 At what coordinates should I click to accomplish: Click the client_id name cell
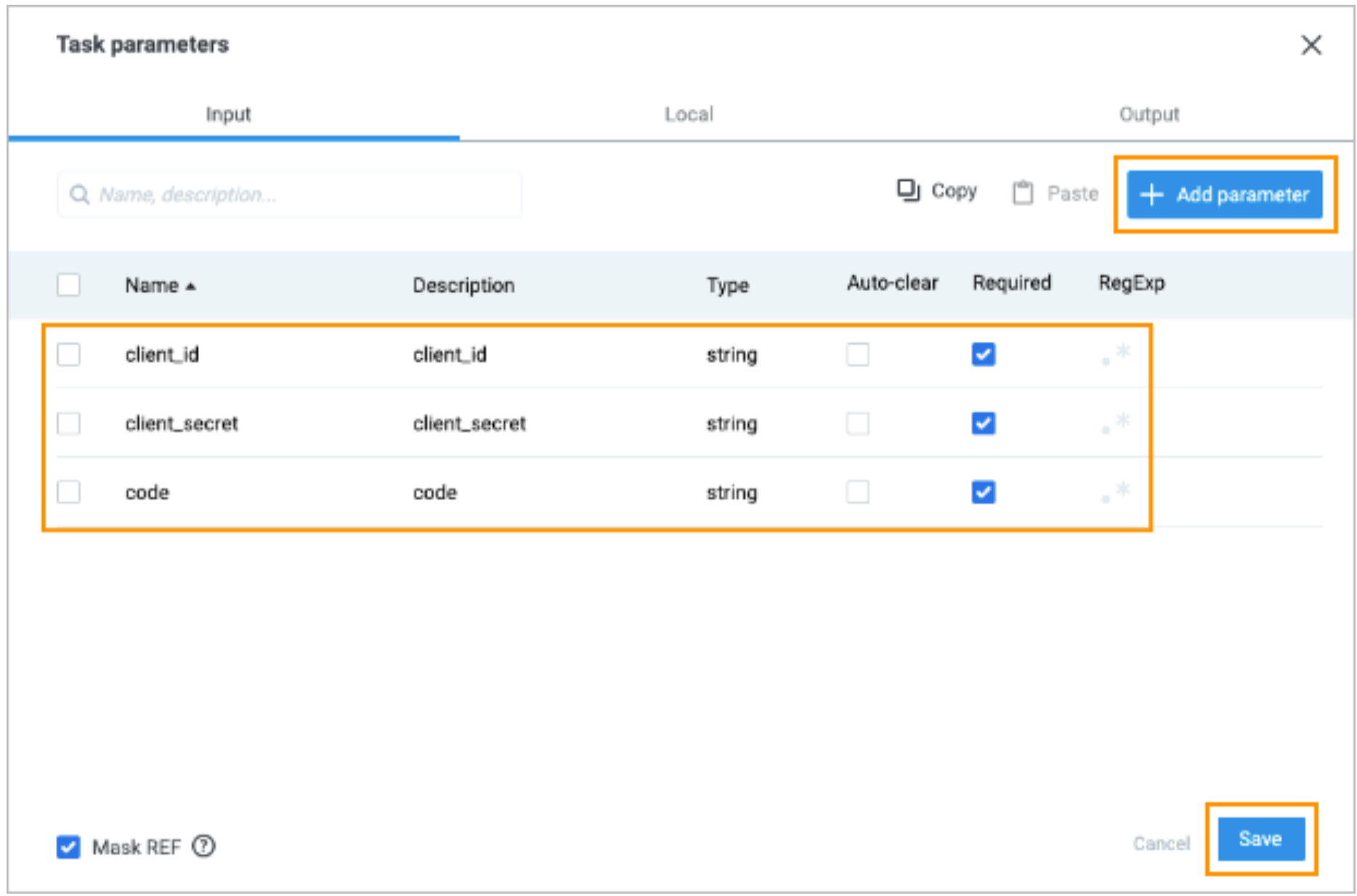click(162, 354)
